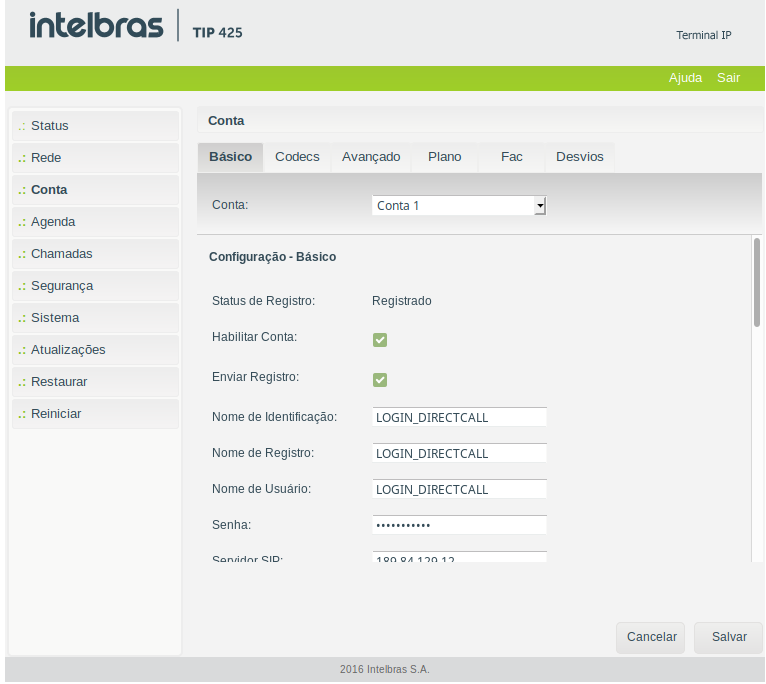
Task: Open the Segurança settings
Action: (x=96, y=286)
